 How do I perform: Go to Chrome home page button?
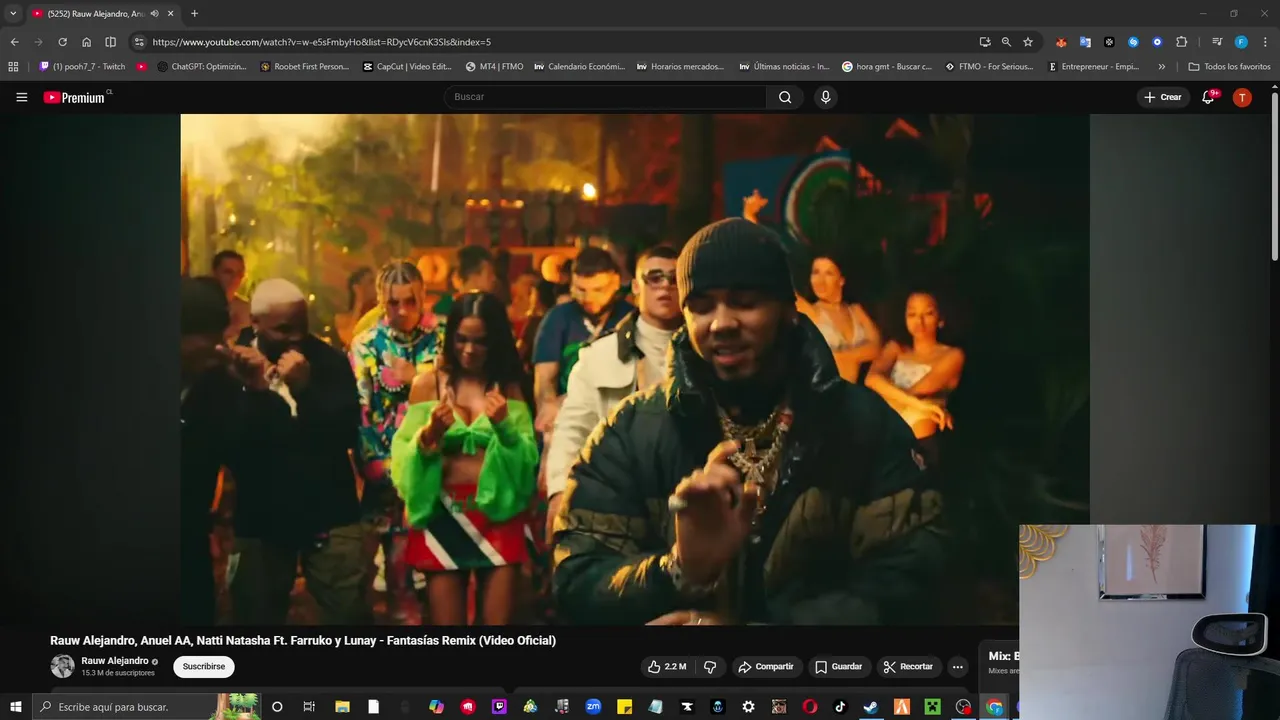(x=86, y=42)
